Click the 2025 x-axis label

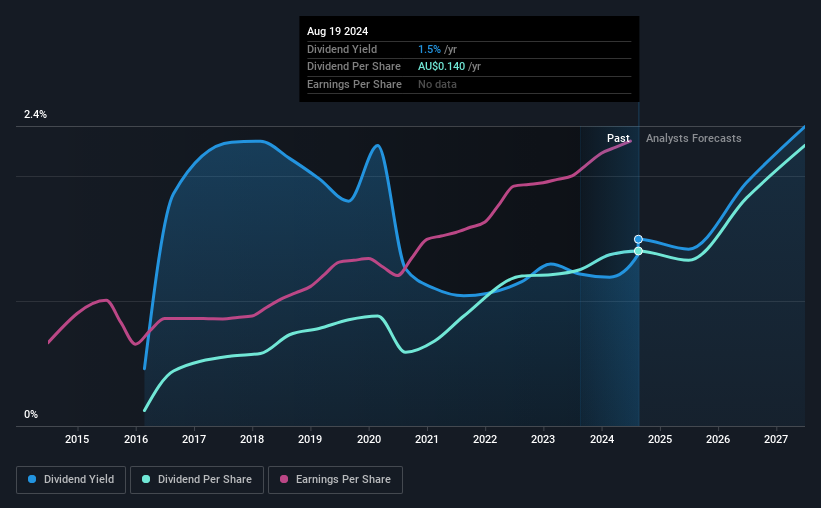[660, 439]
